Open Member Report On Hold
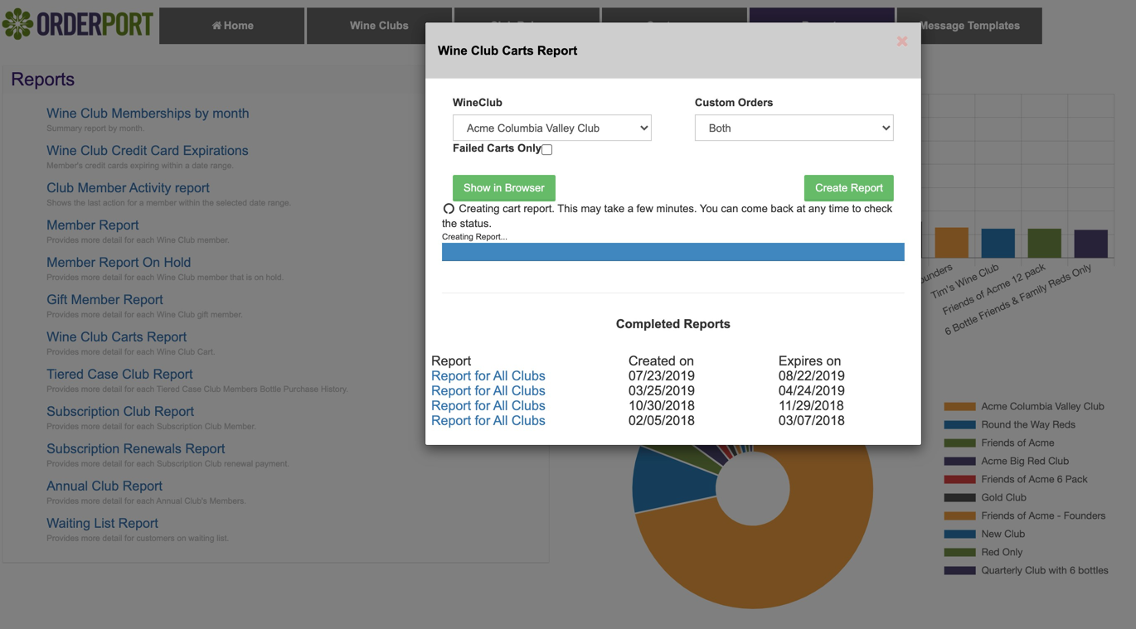The width and height of the screenshot is (1136, 630). (119, 262)
